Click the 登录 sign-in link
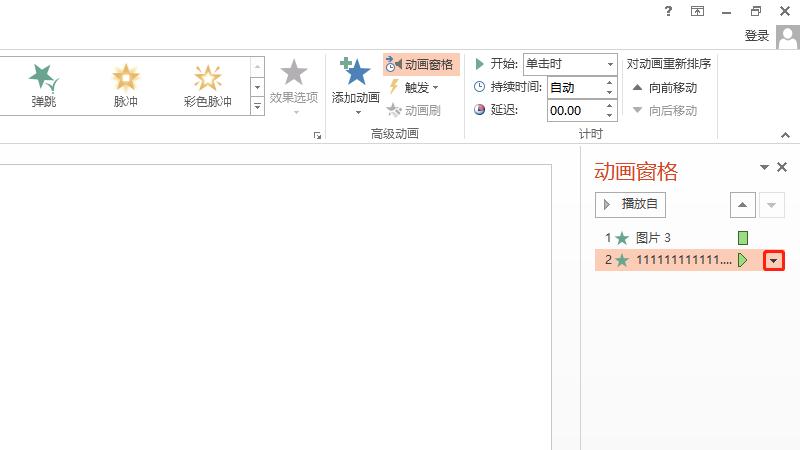 [757, 36]
